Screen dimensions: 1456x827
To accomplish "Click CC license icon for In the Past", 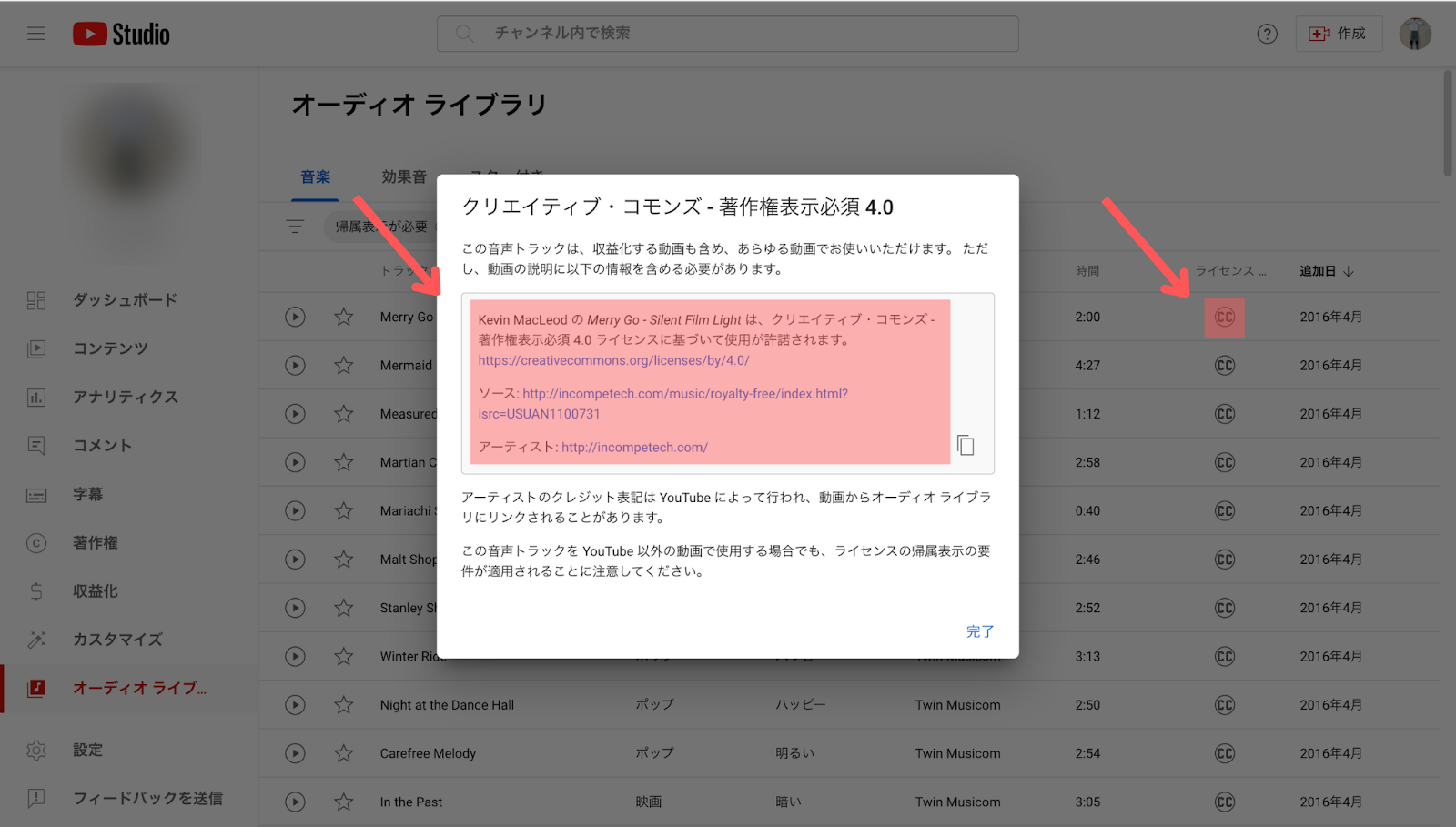I will (x=1225, y=802).
